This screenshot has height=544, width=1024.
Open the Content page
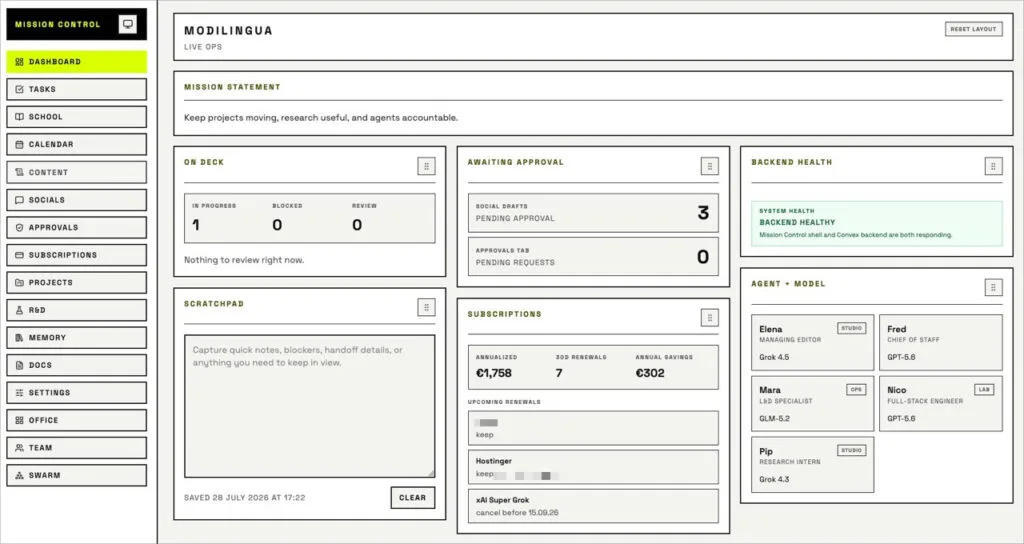[x=76, y=172]
